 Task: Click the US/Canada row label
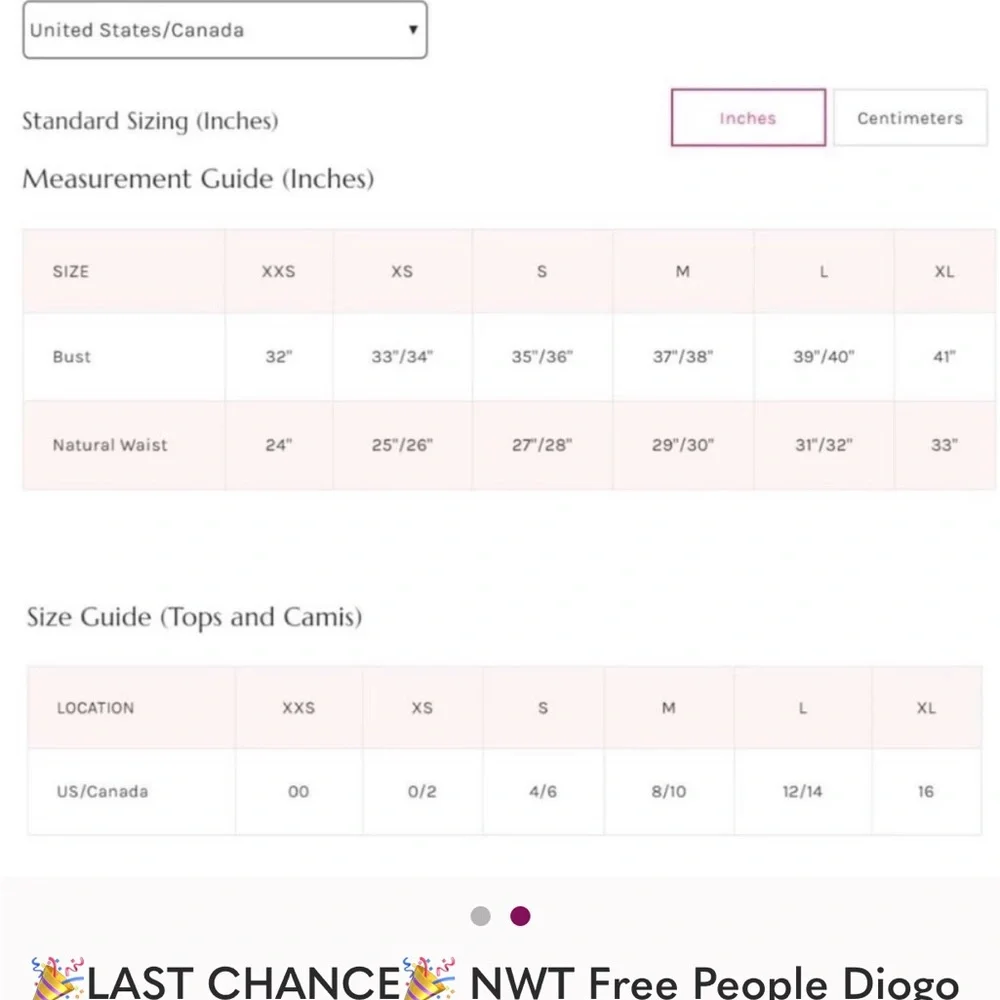pyautogui.click(x=102, y=791)
